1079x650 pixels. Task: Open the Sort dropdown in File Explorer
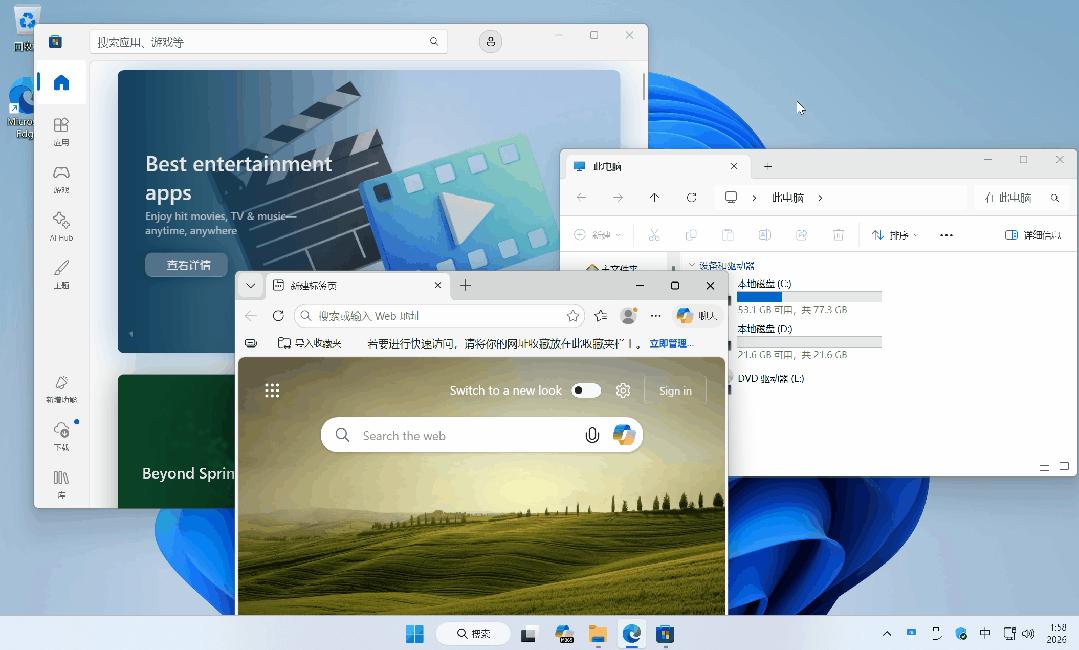coord(895,235)
